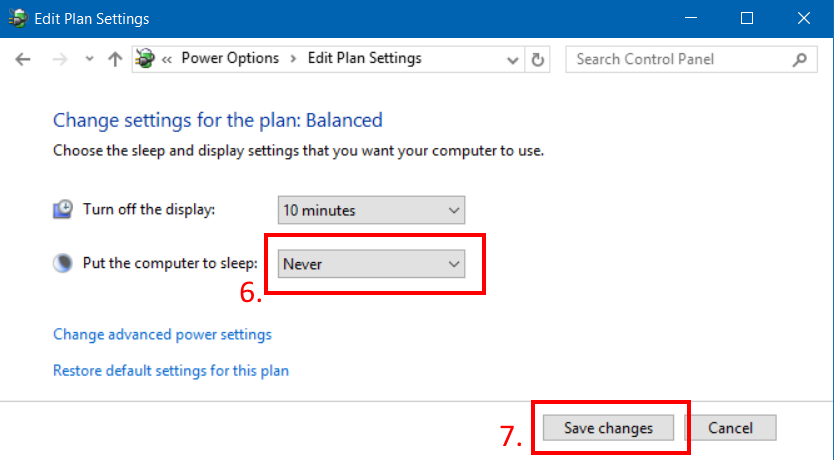Refresh the Control Panel page
The height and width of the screenshot is (460, 834).
point(538,59)
